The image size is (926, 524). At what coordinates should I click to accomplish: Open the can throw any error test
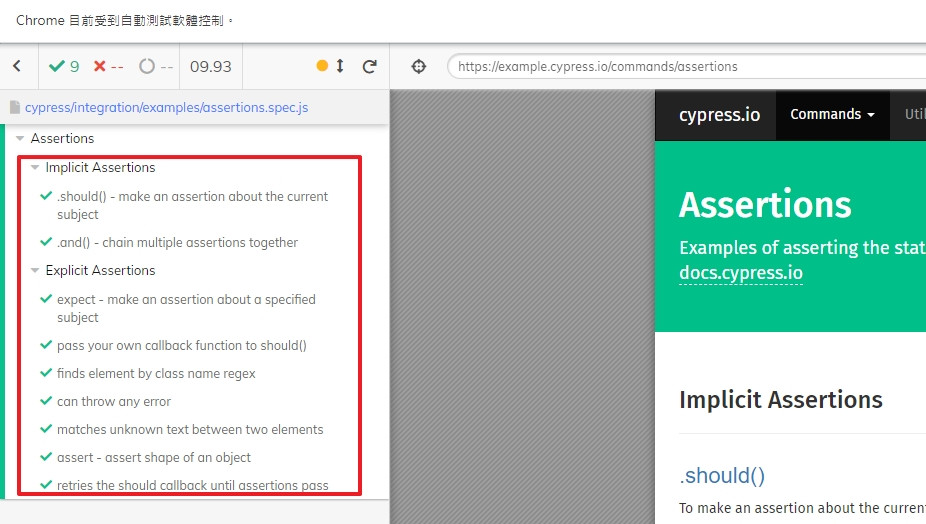tap(114, 401)
